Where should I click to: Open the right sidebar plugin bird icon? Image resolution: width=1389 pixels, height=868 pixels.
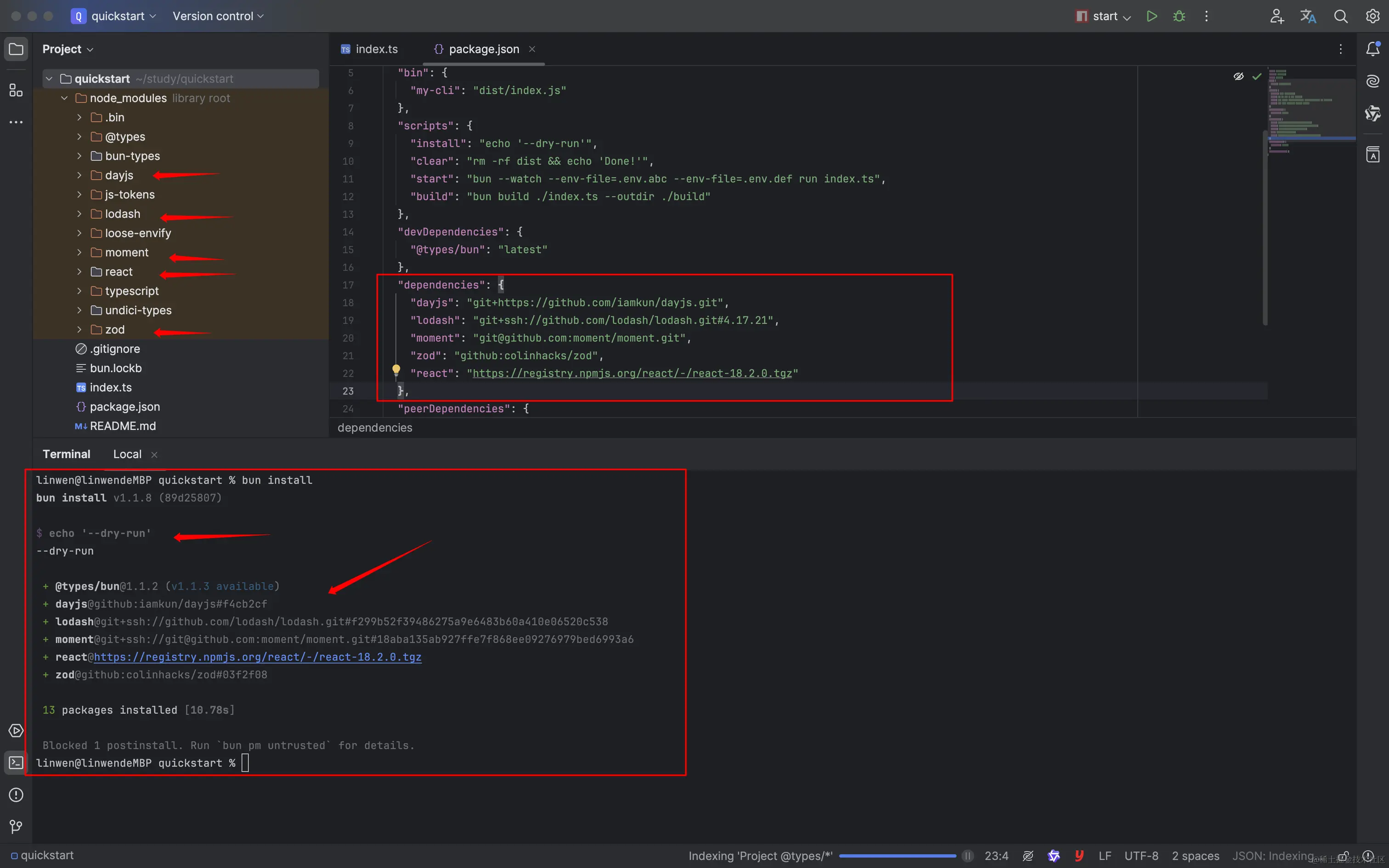click(x=1372, y=114)
